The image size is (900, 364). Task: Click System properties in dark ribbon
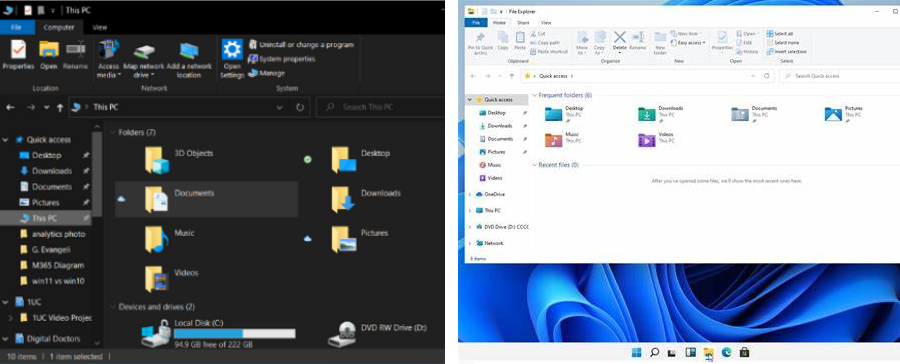coord(281,59)
